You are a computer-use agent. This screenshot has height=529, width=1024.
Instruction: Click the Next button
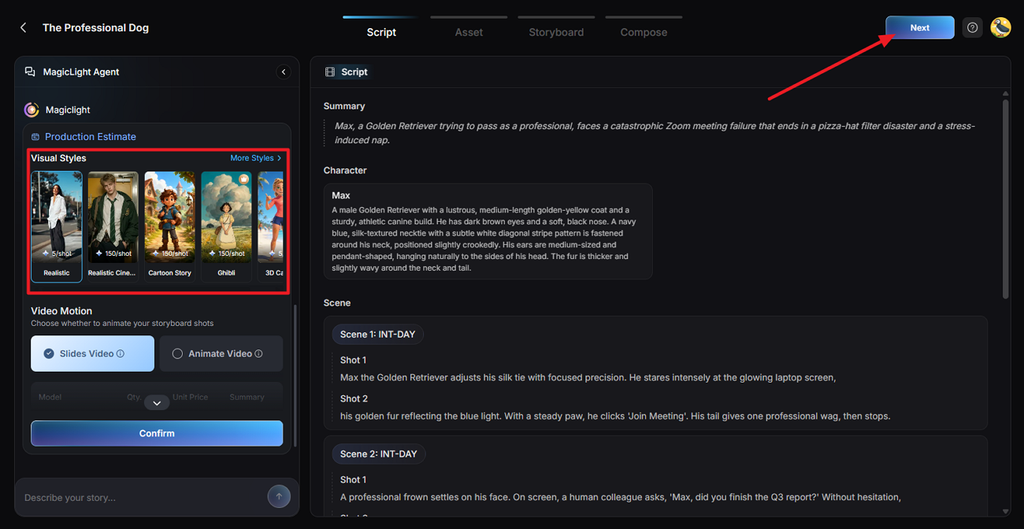pyautogui.click(x=920, y=27)
